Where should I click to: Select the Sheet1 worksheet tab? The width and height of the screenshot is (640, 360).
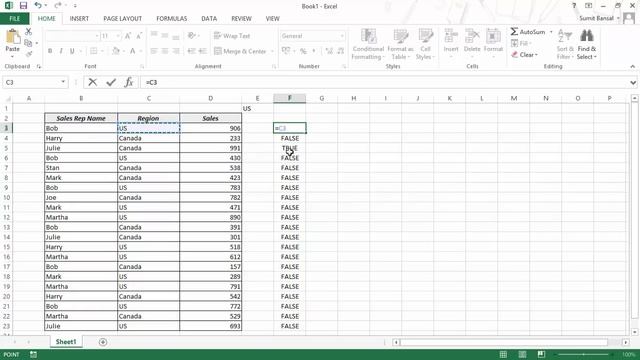pyautogui.click(x=66, y=342)
